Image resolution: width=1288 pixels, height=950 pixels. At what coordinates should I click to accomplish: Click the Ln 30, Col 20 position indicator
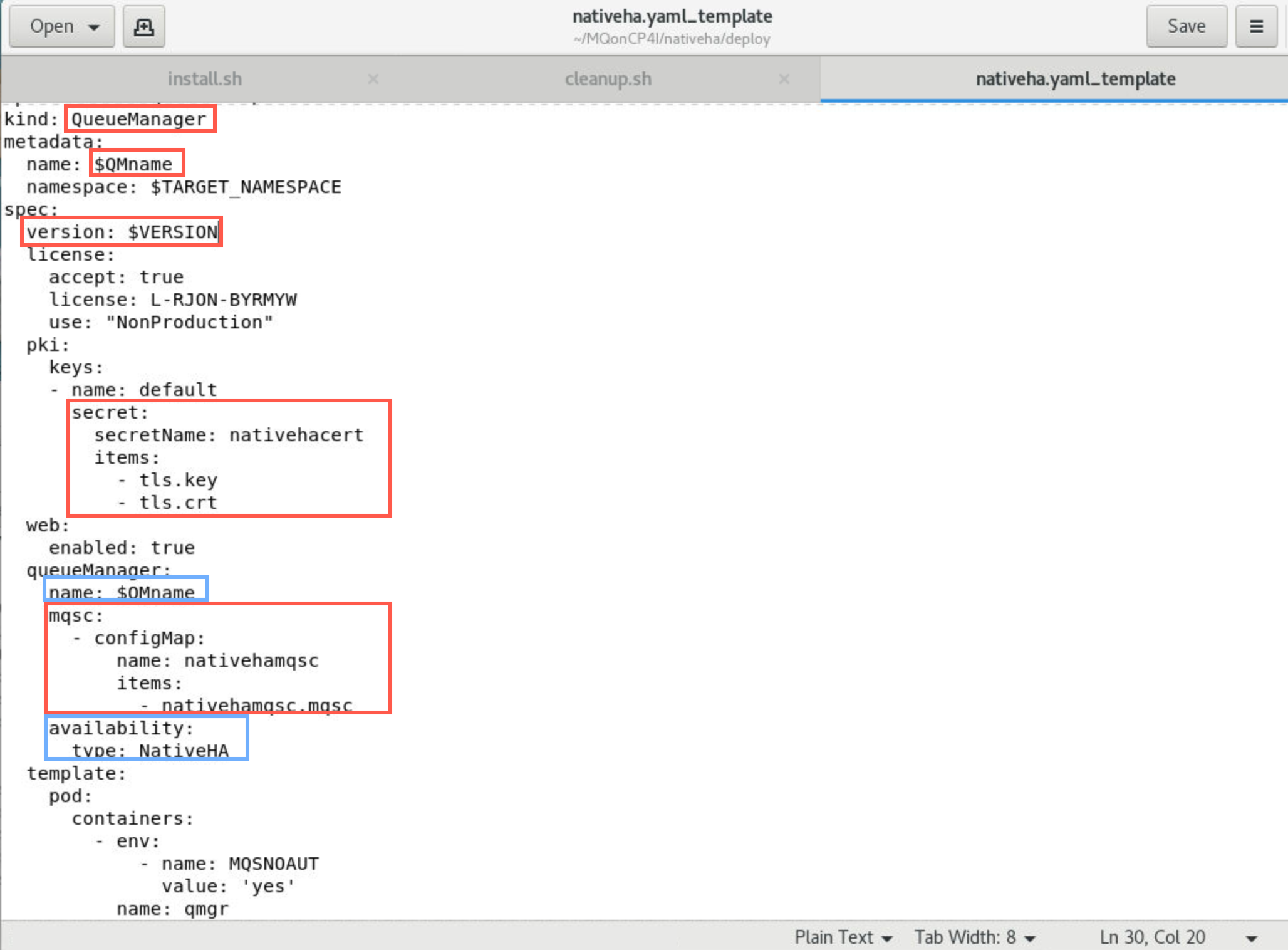pyautogui.click(x=1152, y=937)
